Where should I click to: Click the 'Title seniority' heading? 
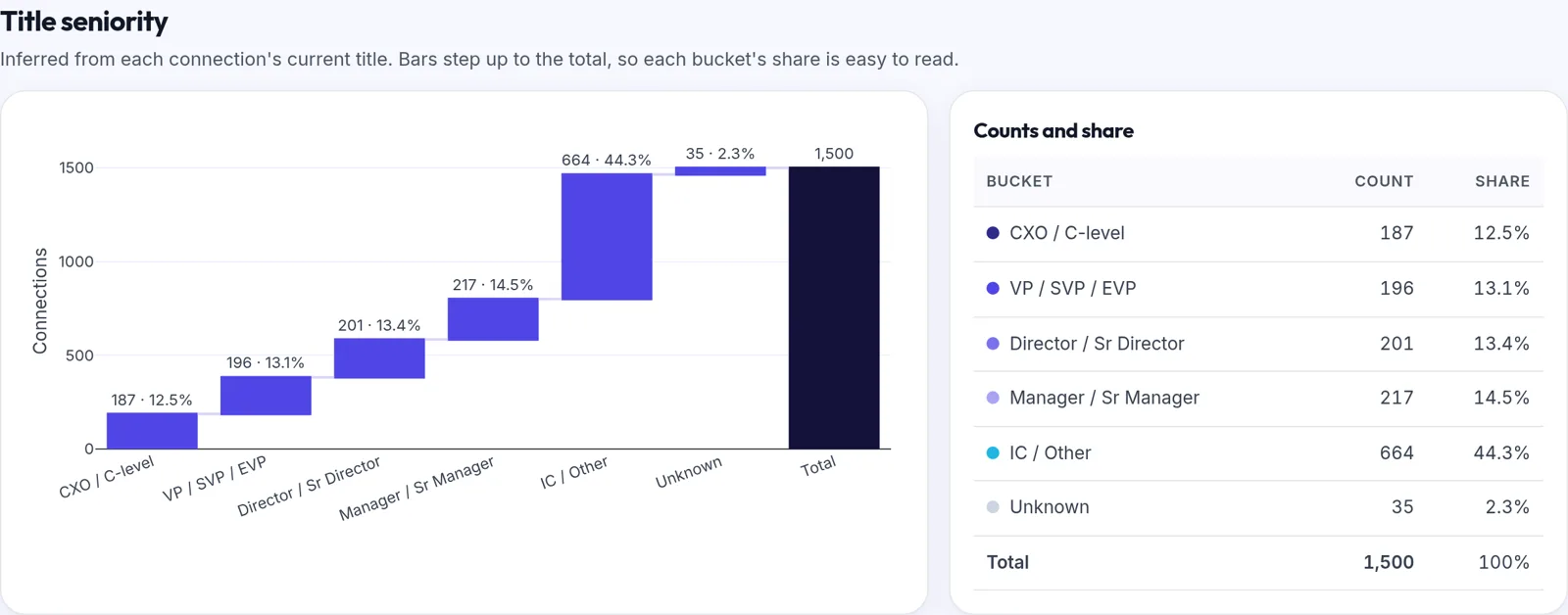tap(84, 22)
